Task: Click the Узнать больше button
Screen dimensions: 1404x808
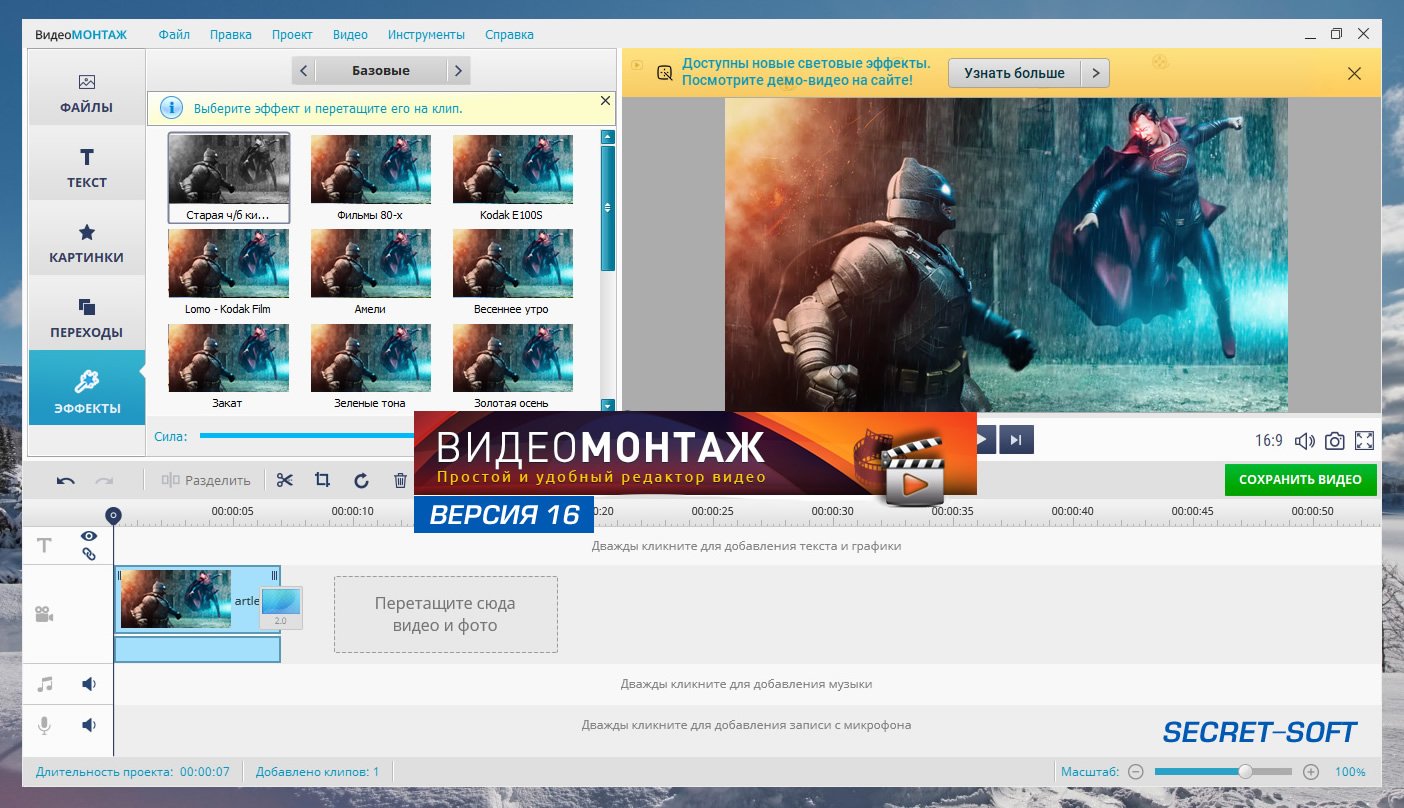Action: pyautogui.click(x=1014, y=73)
